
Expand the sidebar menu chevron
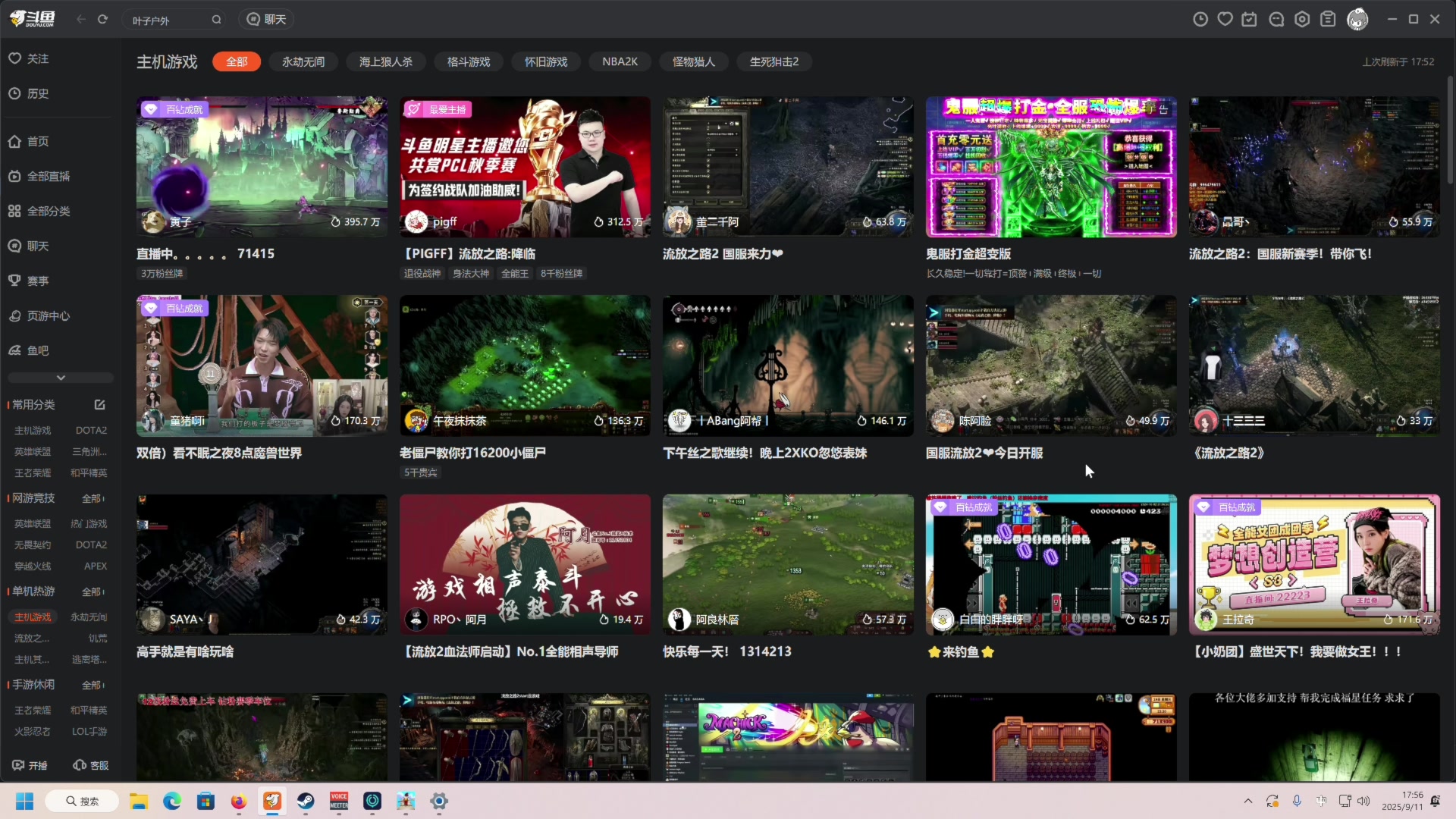61,378
